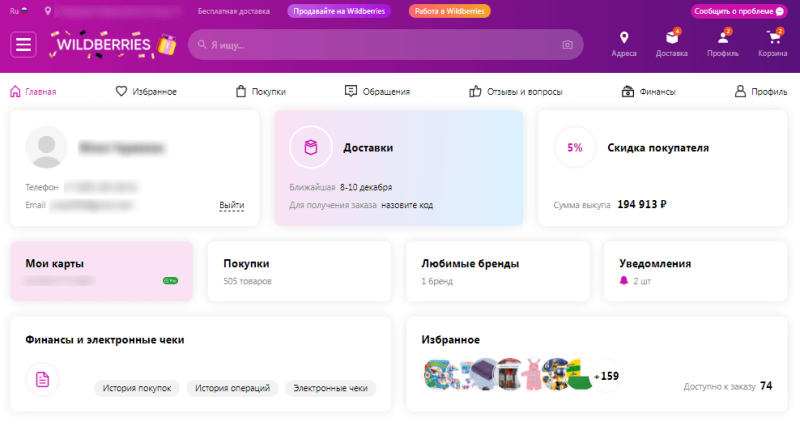Click the Скидка покупателя heading
The width and height of the screenshot is (800, 439).
[x=658, y=148]
